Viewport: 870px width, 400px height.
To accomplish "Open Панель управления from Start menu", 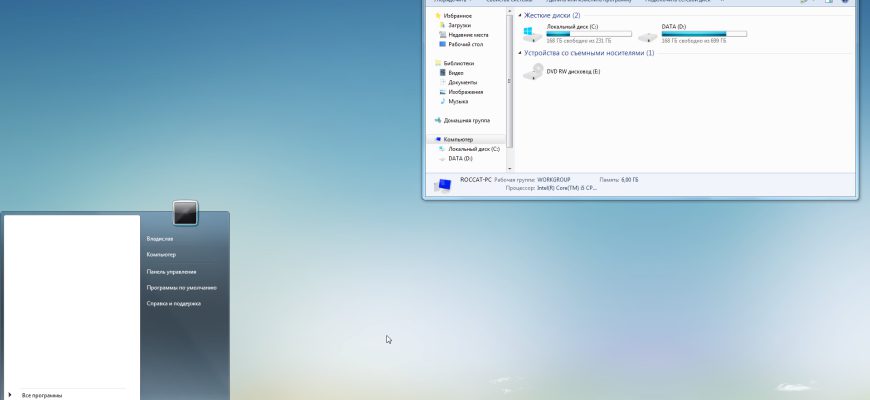I will (x=171, y=272).
